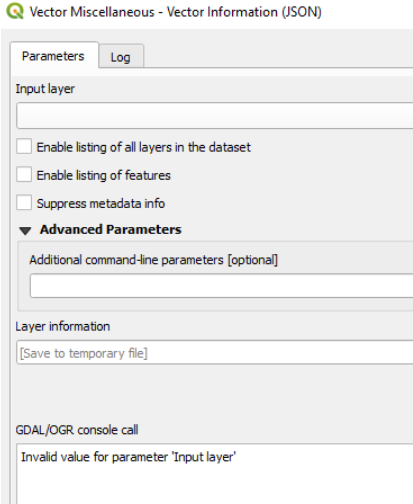This screenshot has width=413, height=504.
Task: Click the GDAL/OGR console call label
Action: click(77, 430)
